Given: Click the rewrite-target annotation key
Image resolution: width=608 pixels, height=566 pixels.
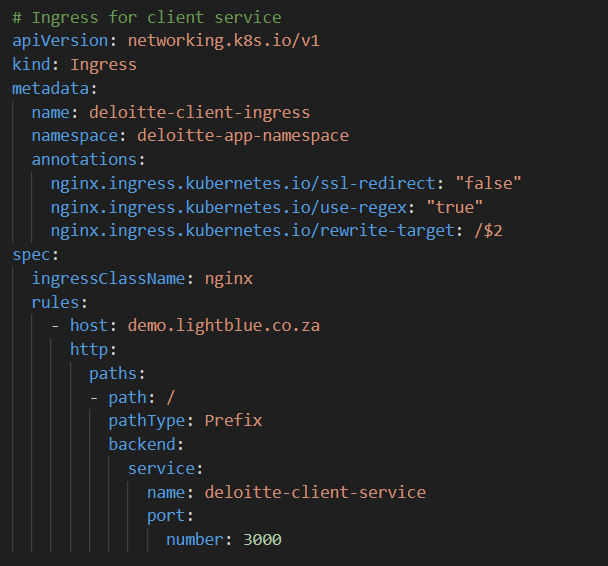Looking at the screenshot, I should pyautogui.click(x=253, y=231).
